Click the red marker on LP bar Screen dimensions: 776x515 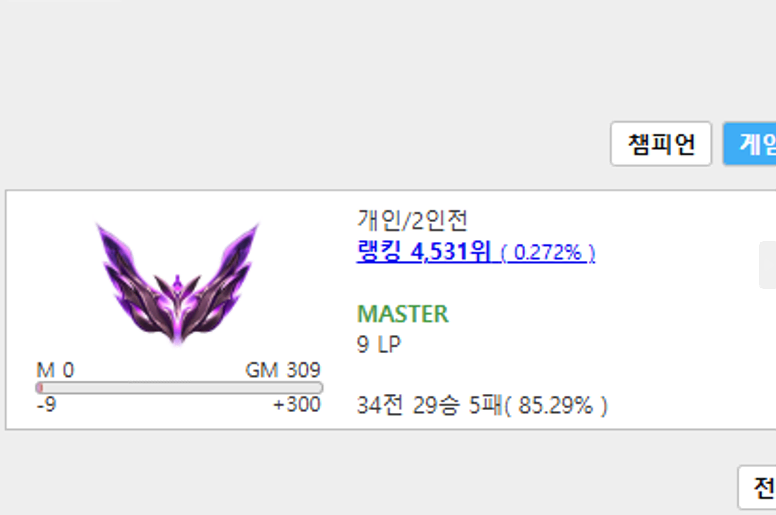[x=40, y=387]
